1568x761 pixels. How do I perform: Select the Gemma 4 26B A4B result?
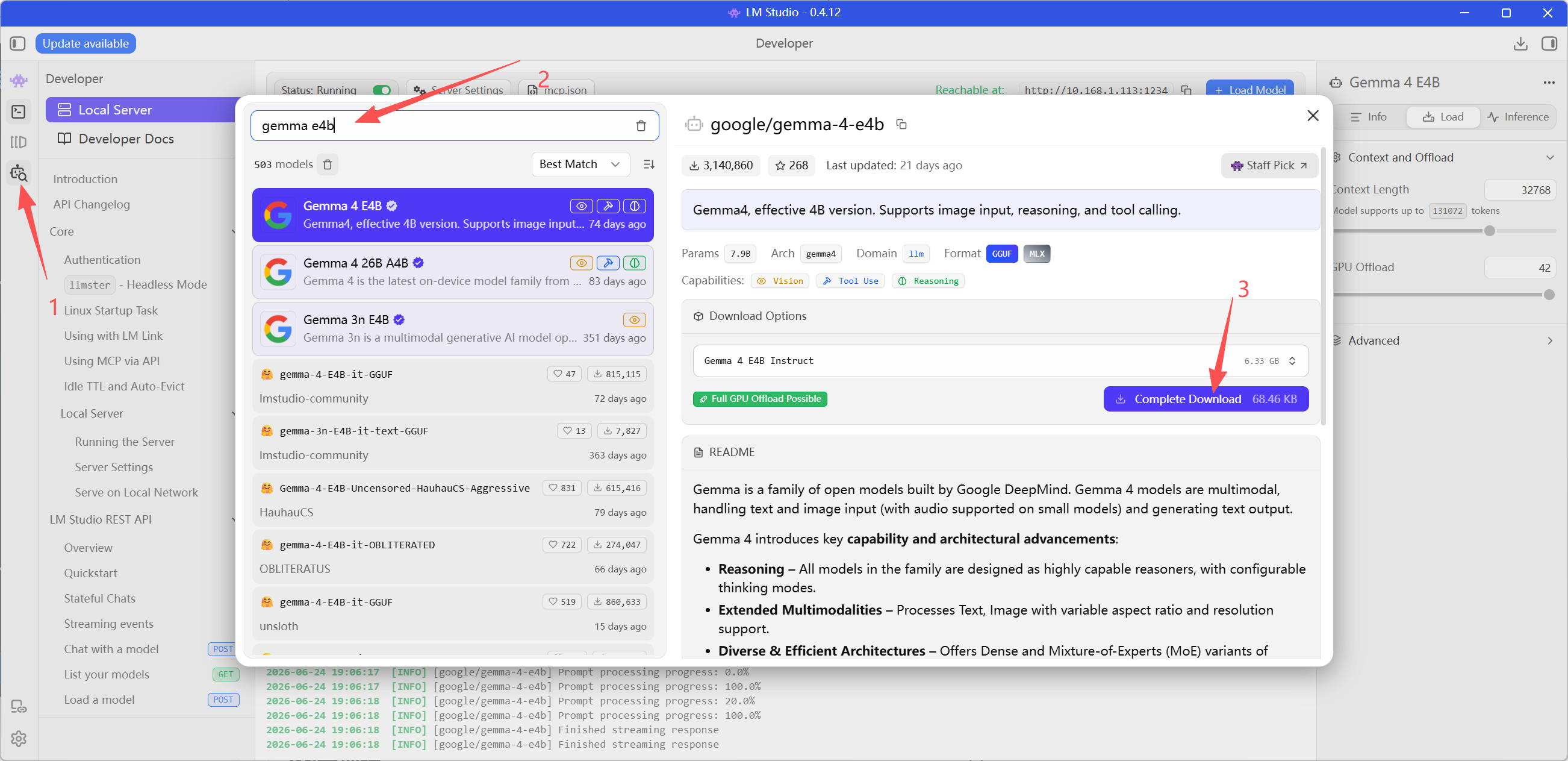[x=453, y=272]
